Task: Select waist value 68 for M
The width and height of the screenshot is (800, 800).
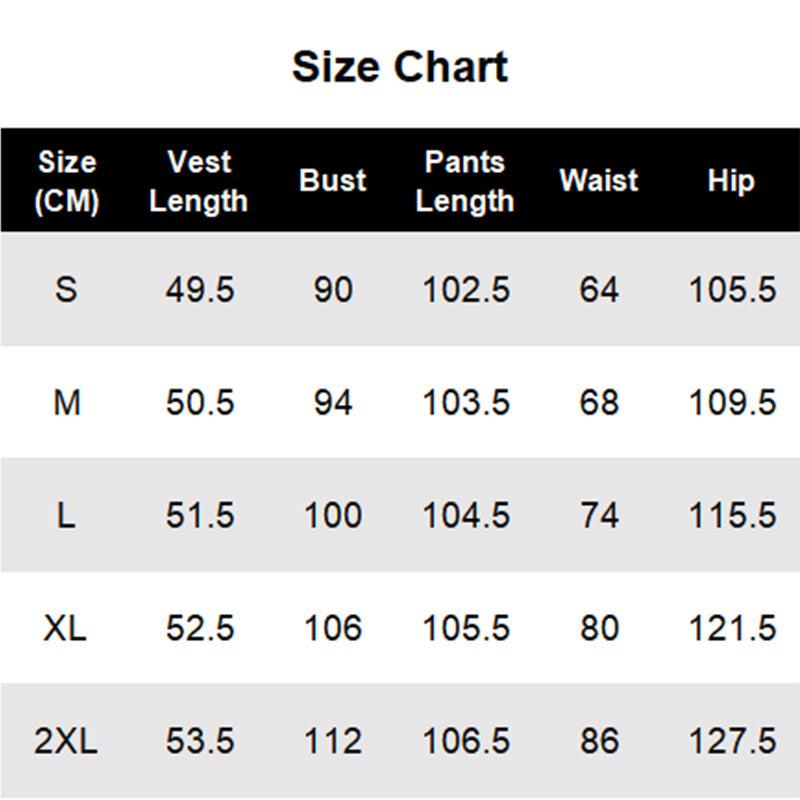Action: (599, 403)
